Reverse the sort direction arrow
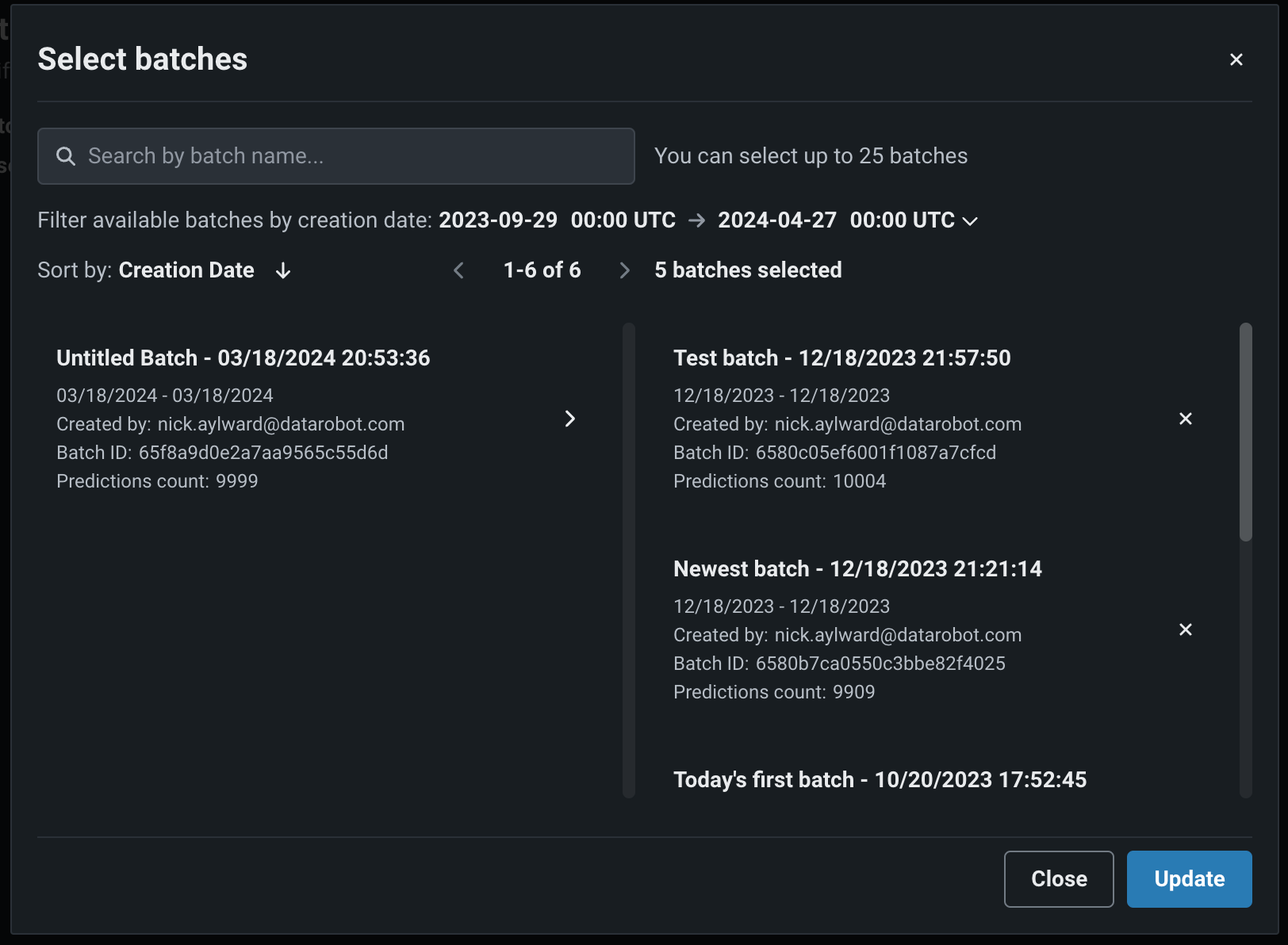This screenshot has height=945, width=1288. (x=283, y=271)
